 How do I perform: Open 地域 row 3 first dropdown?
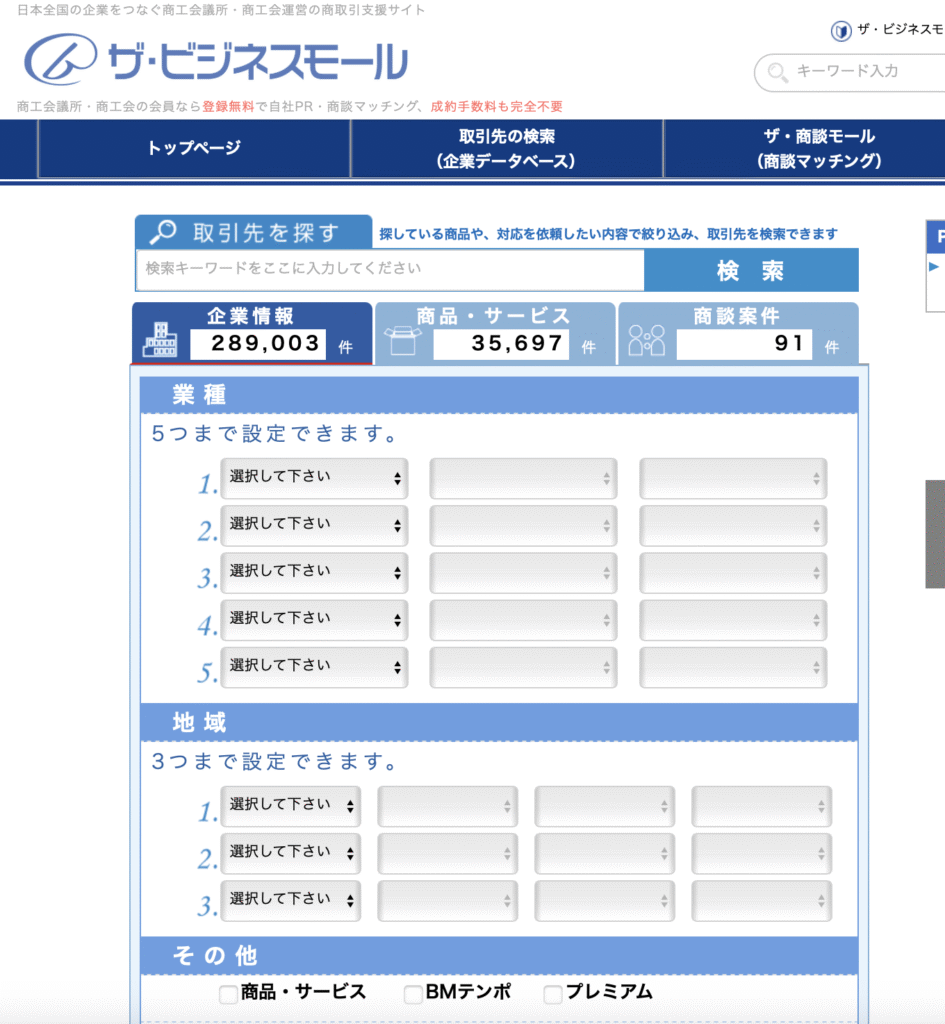(x=291, y=901)
